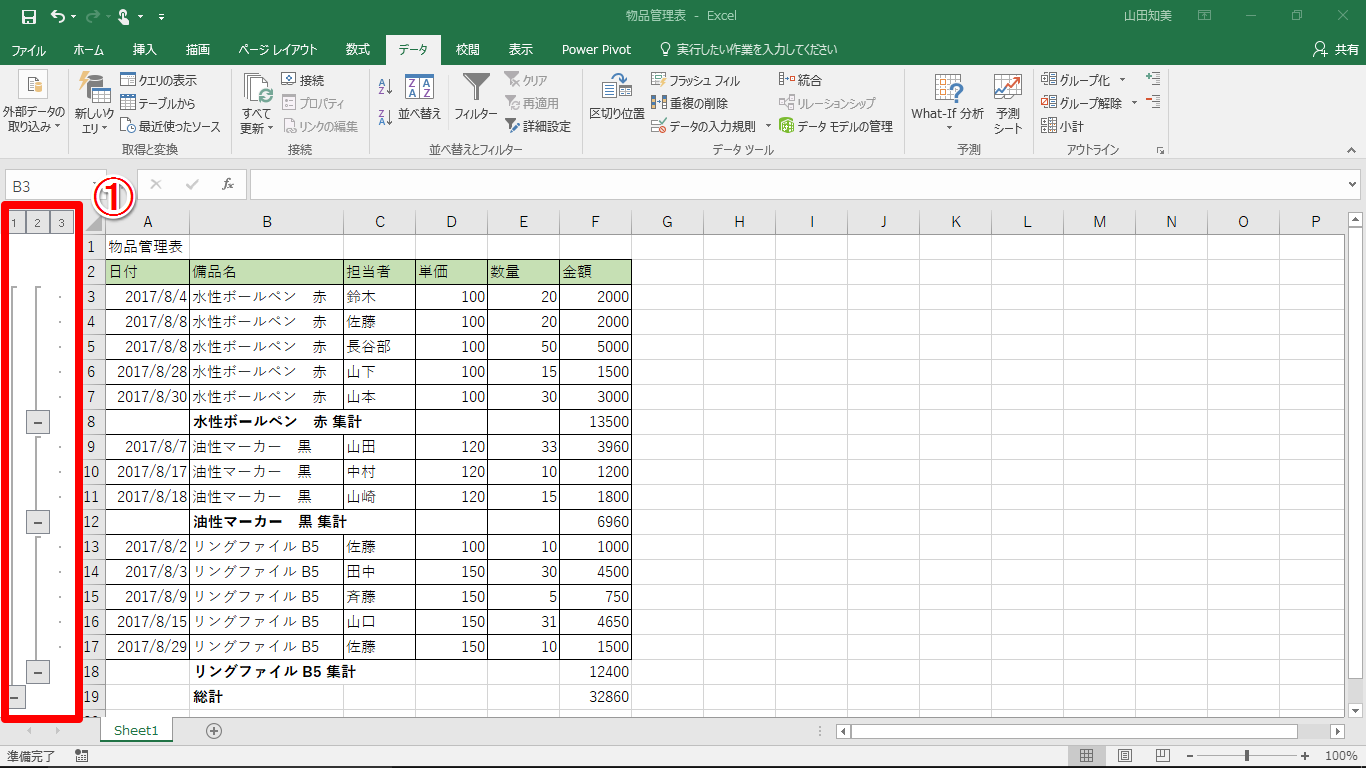Collapse the 水性ボールペン 赤 集計 group
This screenshot has width=1366, height=768.
point(37,422)
